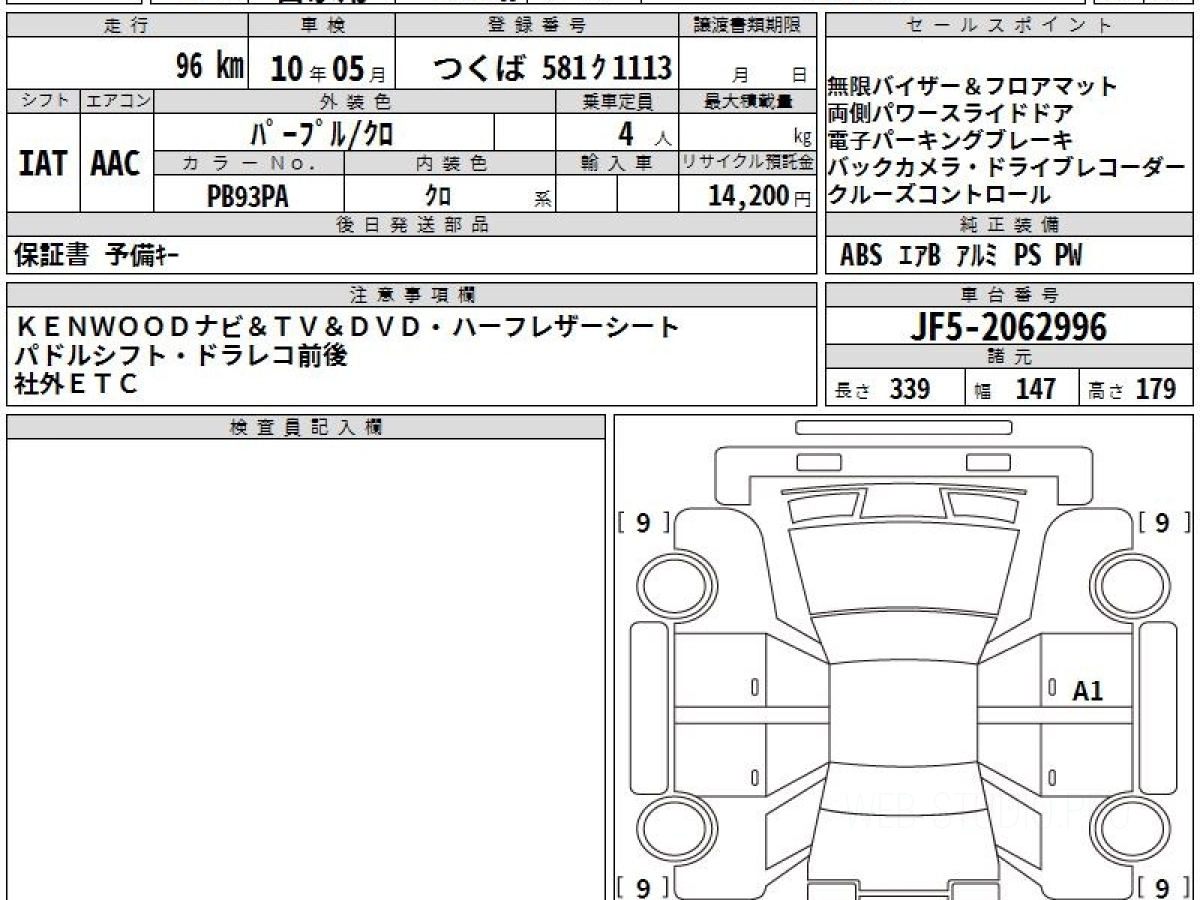This screenshot has height=900, width=1200.
Task: Click the 車台番号 header
Action: point(1009,294)
